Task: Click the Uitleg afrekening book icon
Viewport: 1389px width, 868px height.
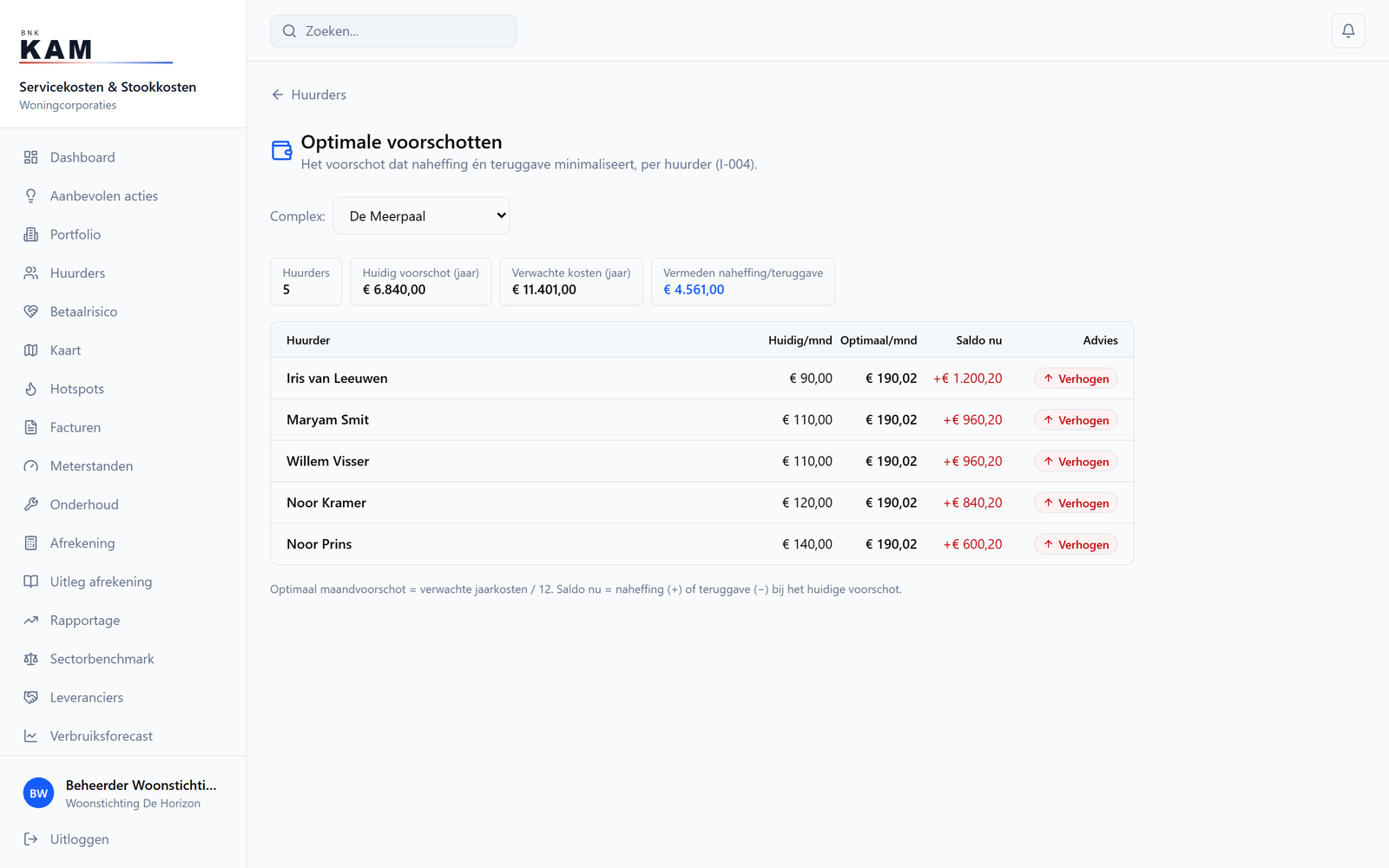Action: point(31,582)
